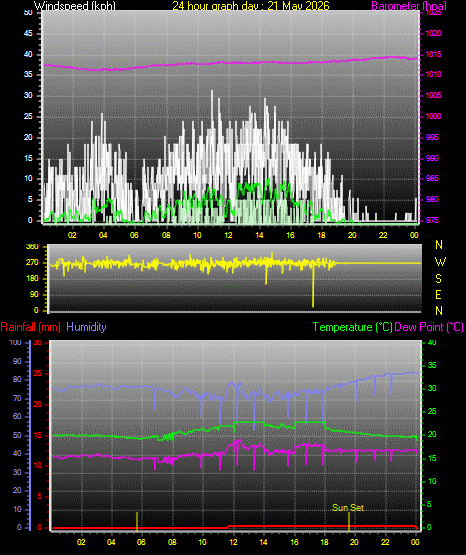Image resolution: width=466 pixels, height=555 pixels.
Task: Pick hour 14 under the temperature graph
Action: 264,542
